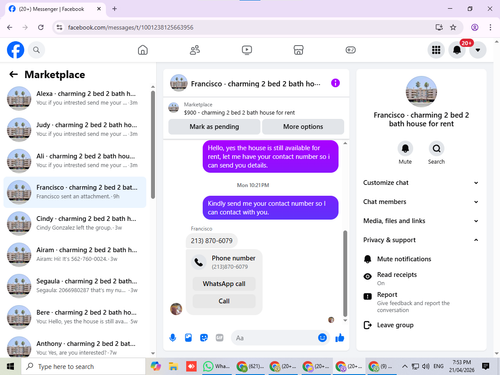Open File Explorer from the taskbar

point(173,366)
